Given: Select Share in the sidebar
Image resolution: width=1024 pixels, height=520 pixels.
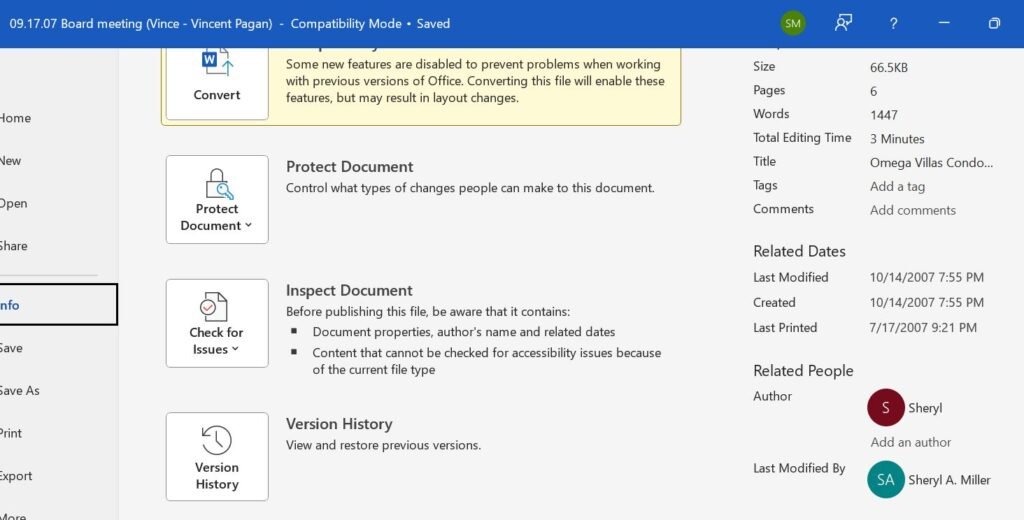Looking at the screenshot, I should pos(14,246).
